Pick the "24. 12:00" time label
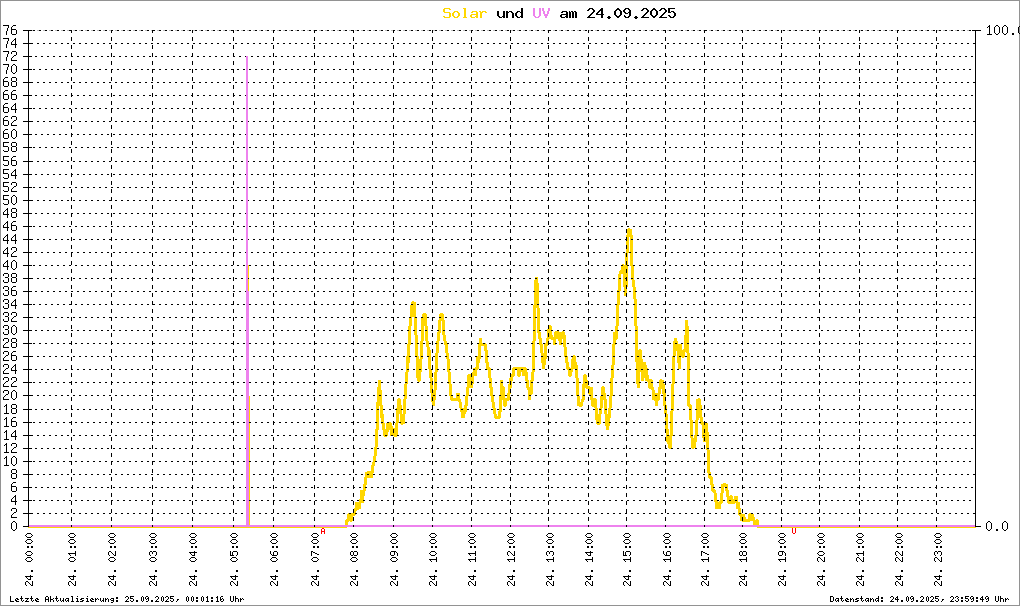This screenshot has width=1020, height=606. pos(511,560)
